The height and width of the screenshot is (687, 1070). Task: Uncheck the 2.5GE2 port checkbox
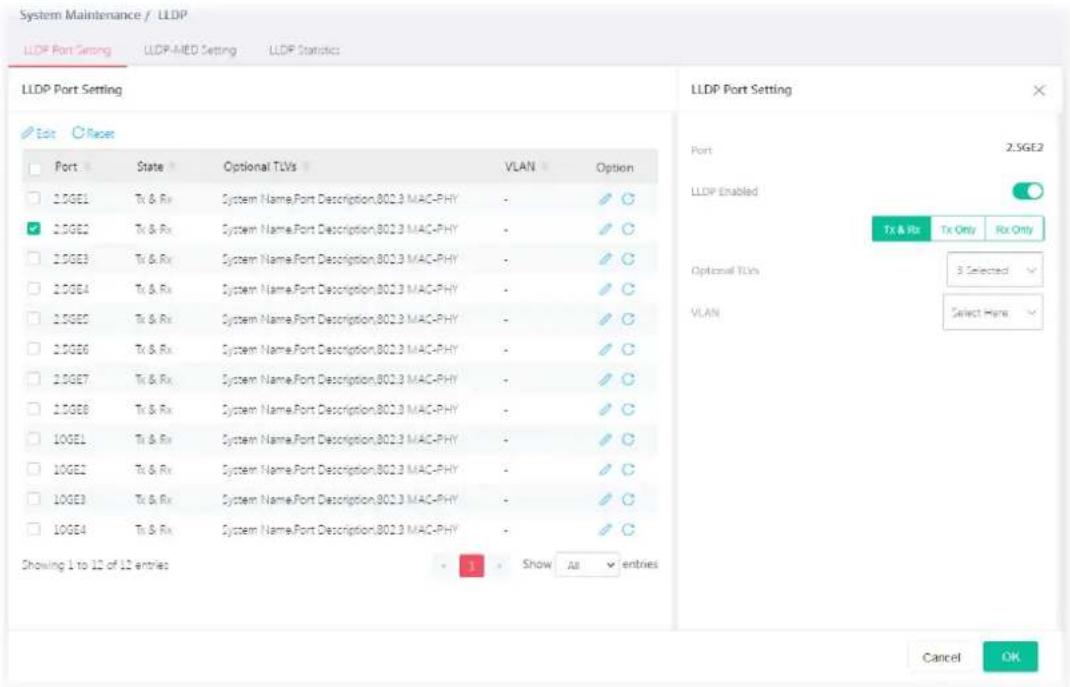click(x=33, y=229)
